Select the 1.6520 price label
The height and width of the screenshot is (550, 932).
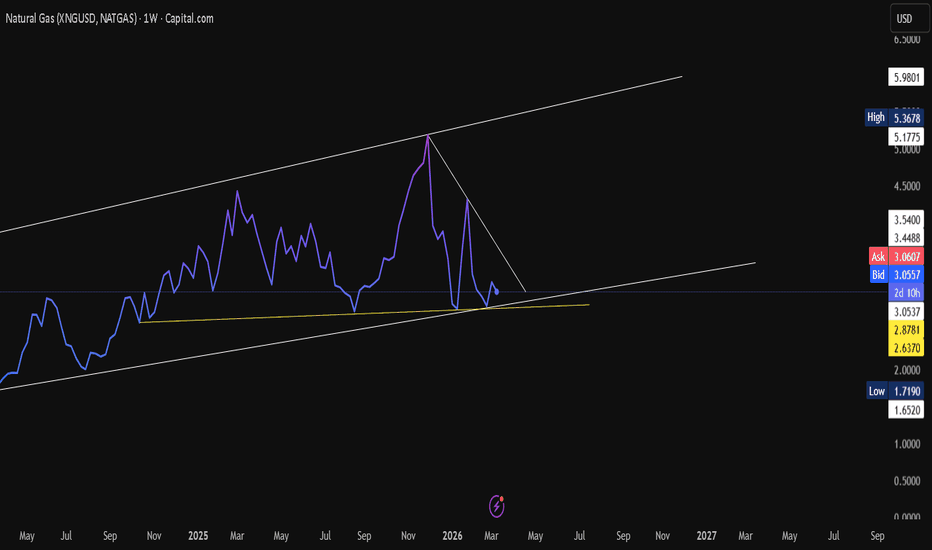[x=906, y=410]
